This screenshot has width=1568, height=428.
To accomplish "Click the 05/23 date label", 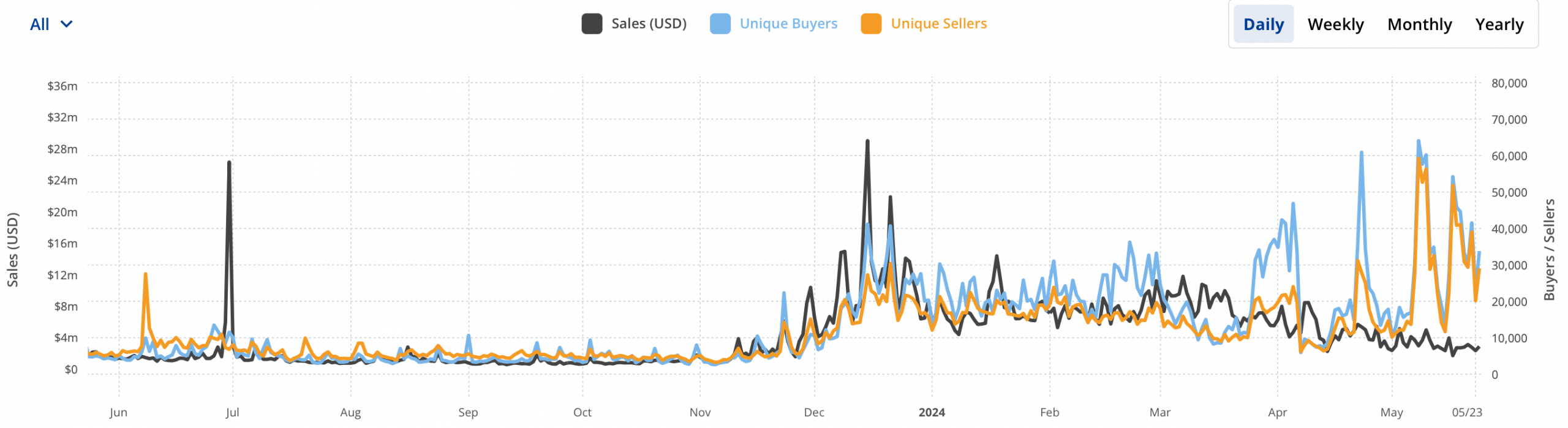I will 1466,412.
